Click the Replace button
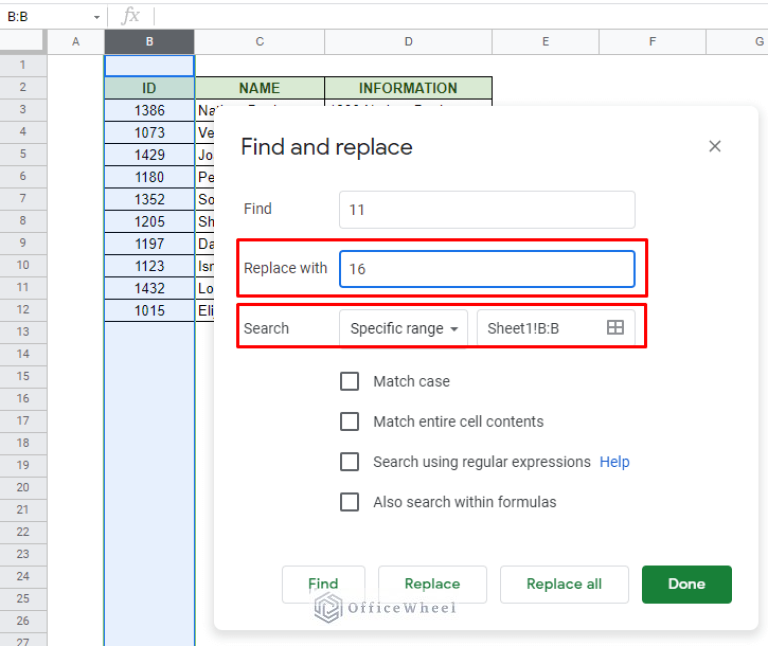Viewport: 768px width, 646px height. pos(432,584)
